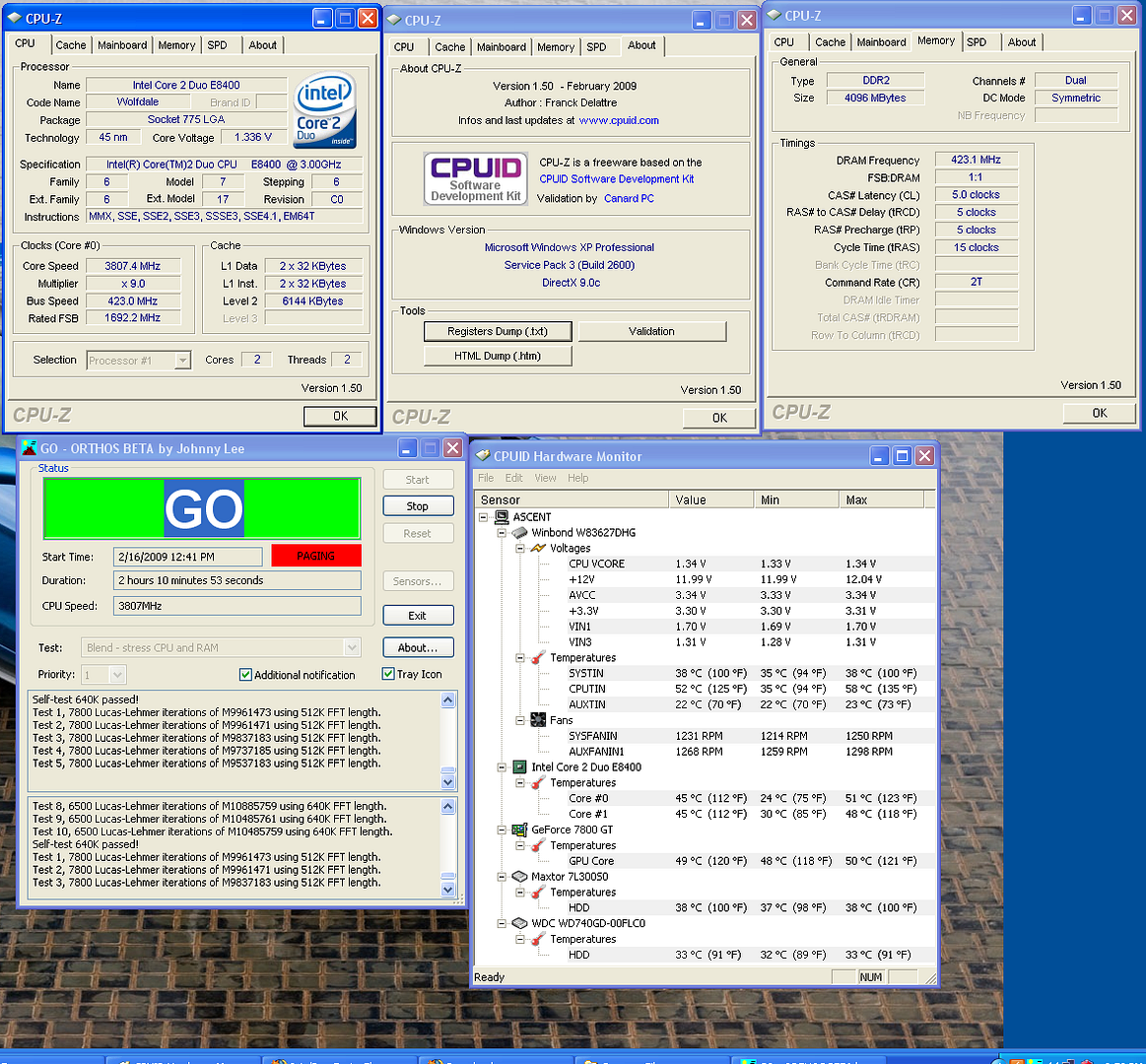This screenshot has width=1146, height=1064.
Task: Click thermometer icon under GeForce 7800 GT
Action: [539, 845]
